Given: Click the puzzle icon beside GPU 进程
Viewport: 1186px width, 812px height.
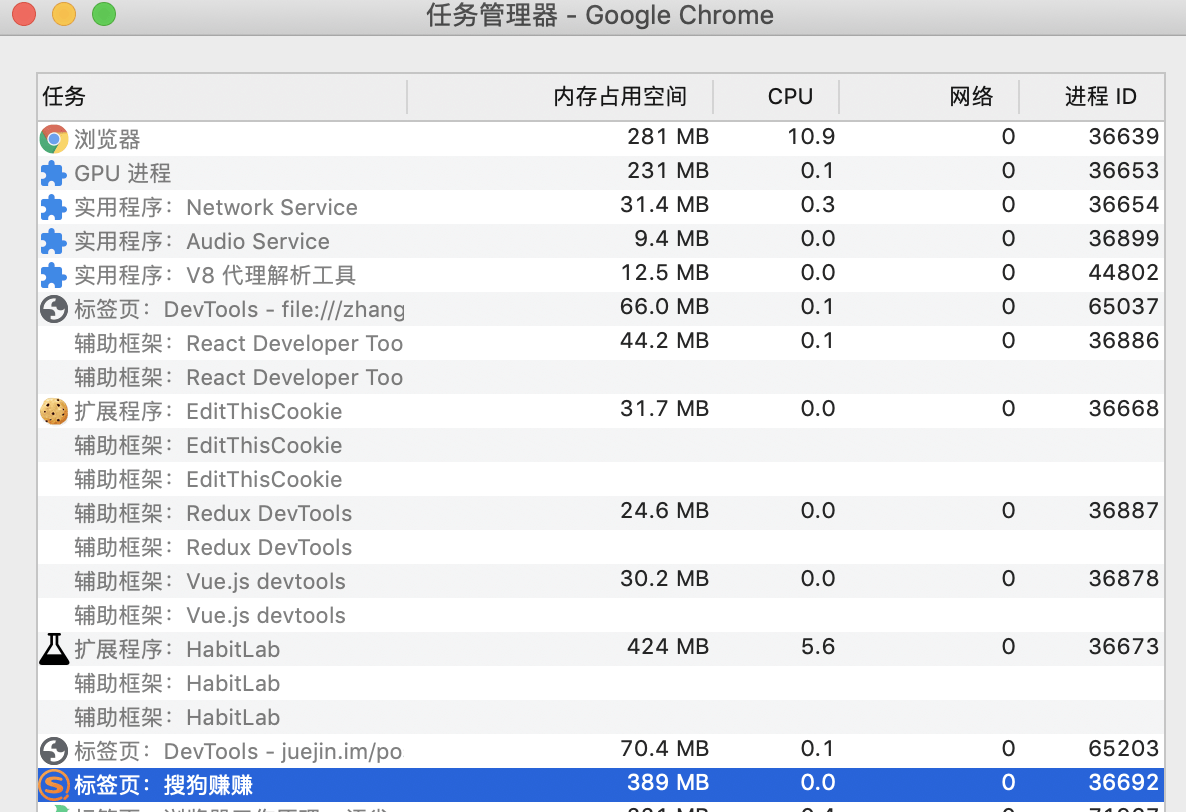Looking at the screenshot, I should point(54,173).
